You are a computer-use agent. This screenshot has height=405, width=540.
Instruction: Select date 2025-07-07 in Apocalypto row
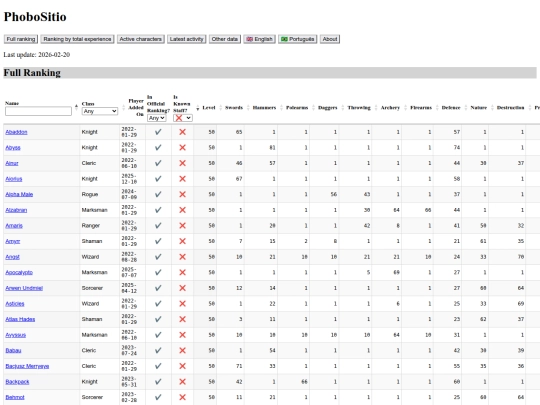[129, 273]
